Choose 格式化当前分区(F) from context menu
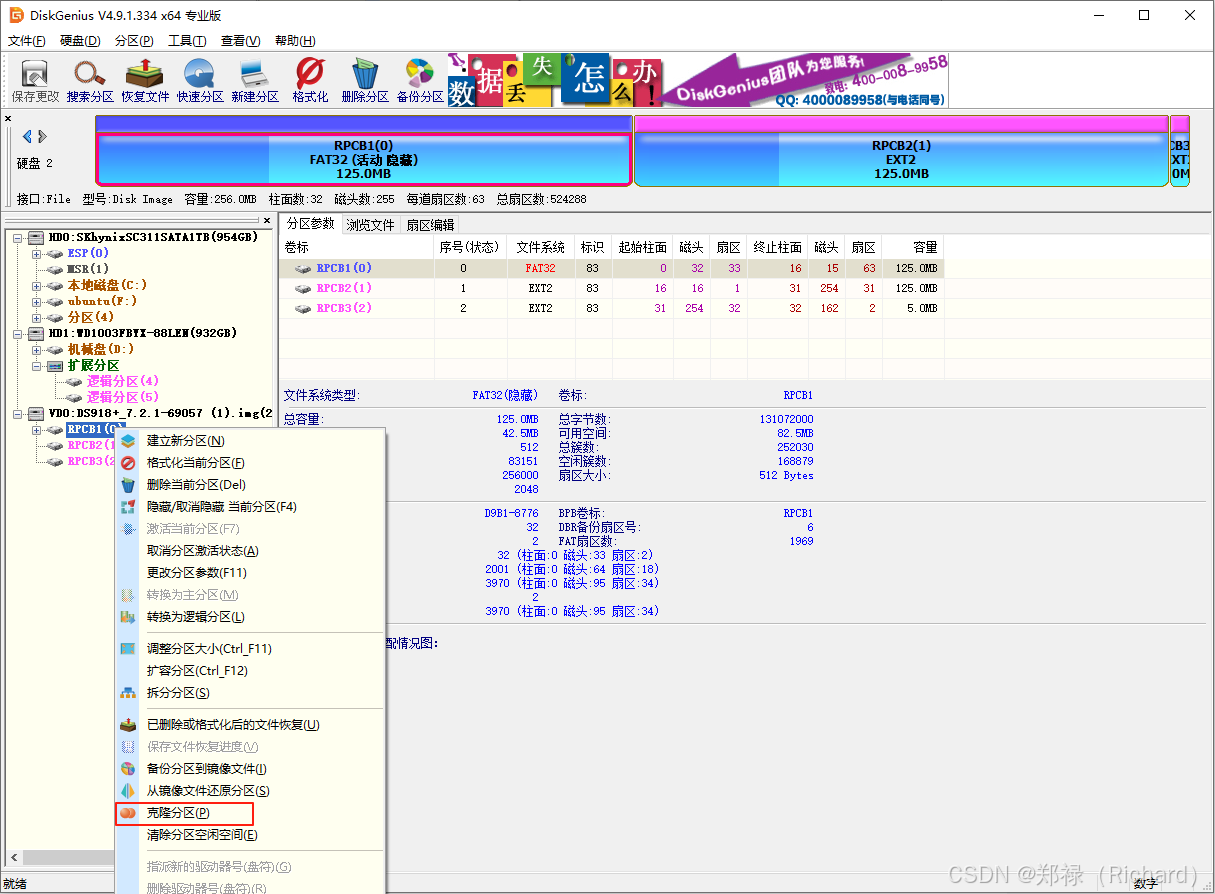 (250, 462)
